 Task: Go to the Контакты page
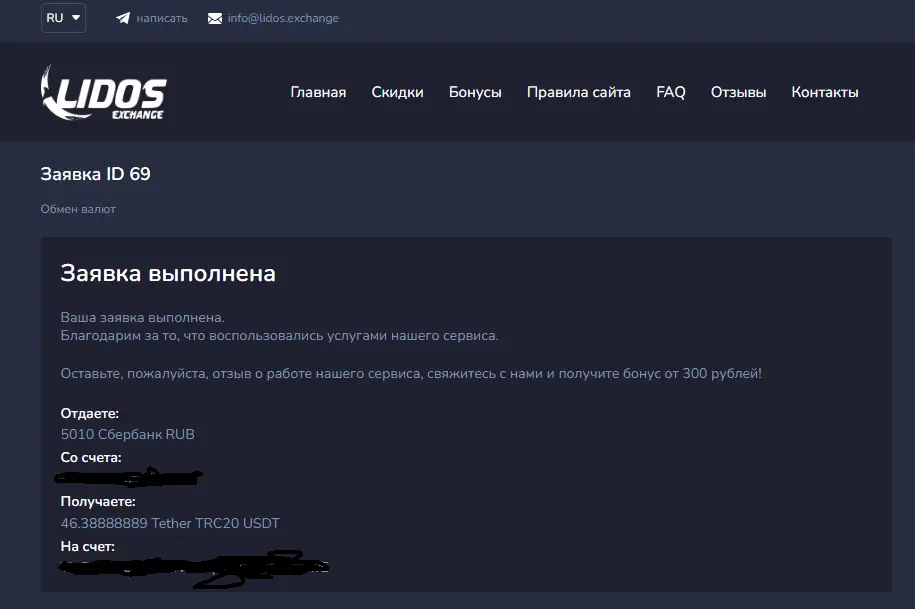click(824, 92)
